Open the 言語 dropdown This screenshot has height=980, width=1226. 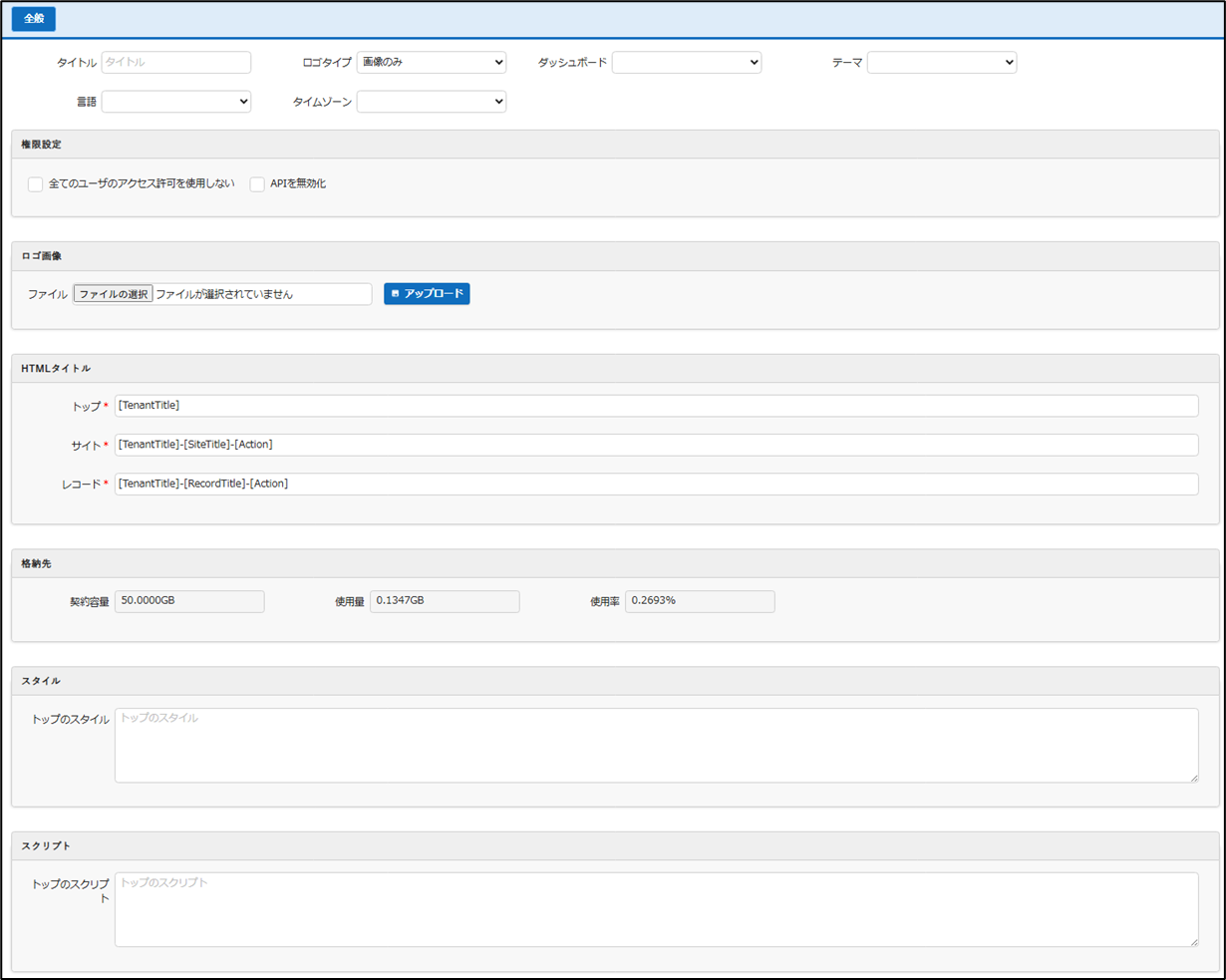[176, 102]
